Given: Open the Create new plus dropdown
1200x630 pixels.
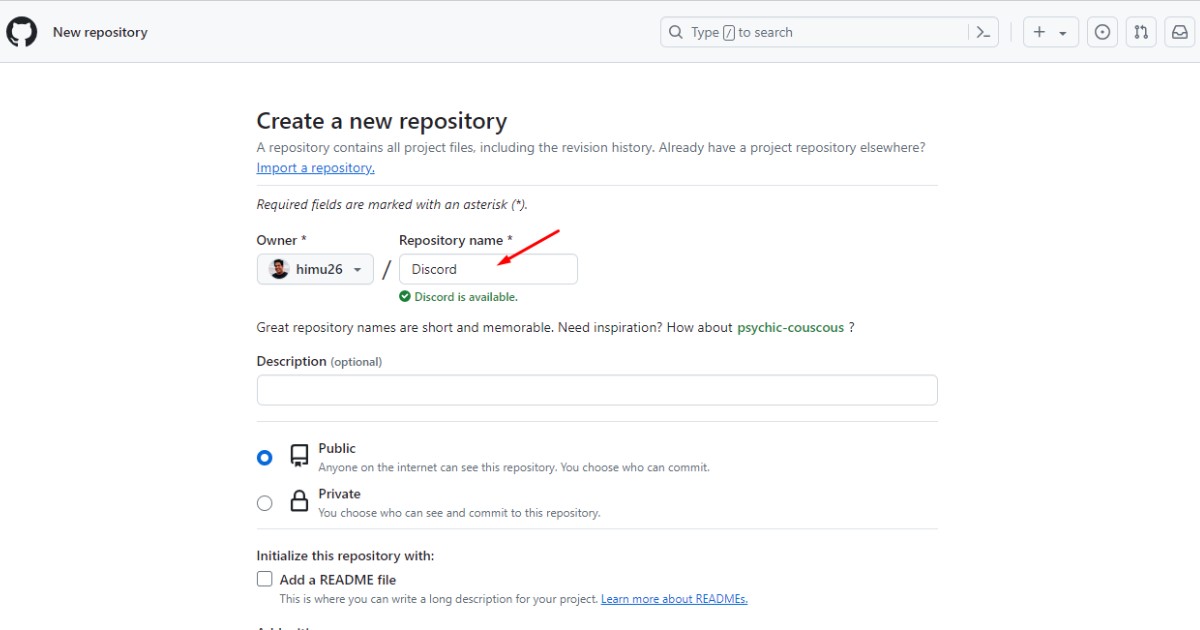Looking at the screenshot, I should [x=1051, y=32].
